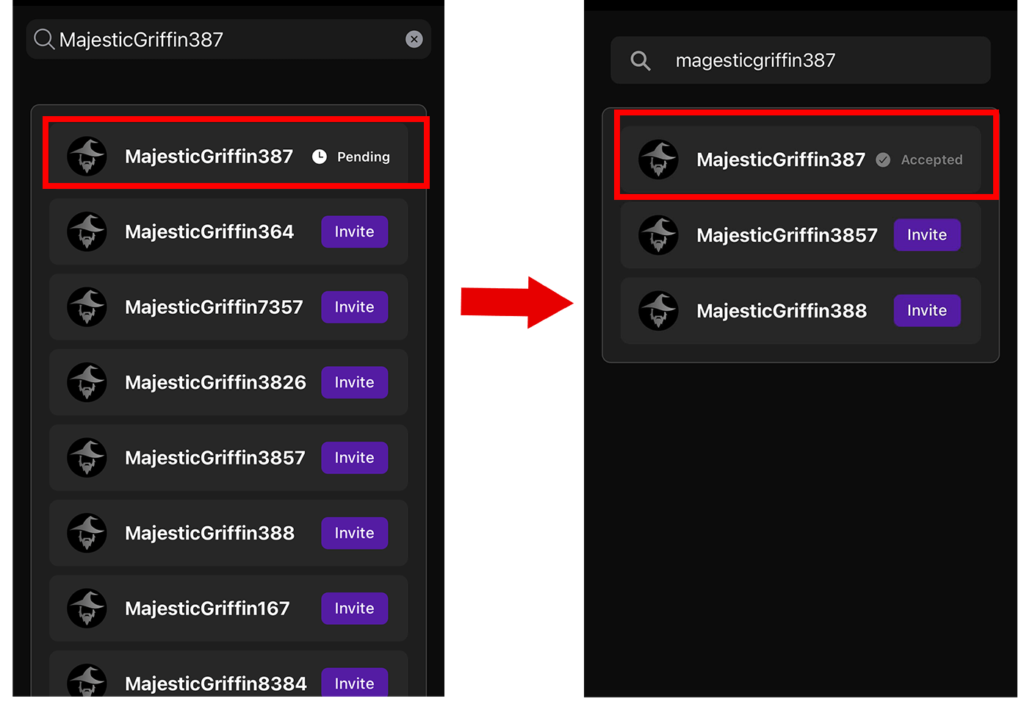The image size is (1024, 710).
Task: Click wizard avatar of MajesticGriffin3826
Action: pos(87,383)
